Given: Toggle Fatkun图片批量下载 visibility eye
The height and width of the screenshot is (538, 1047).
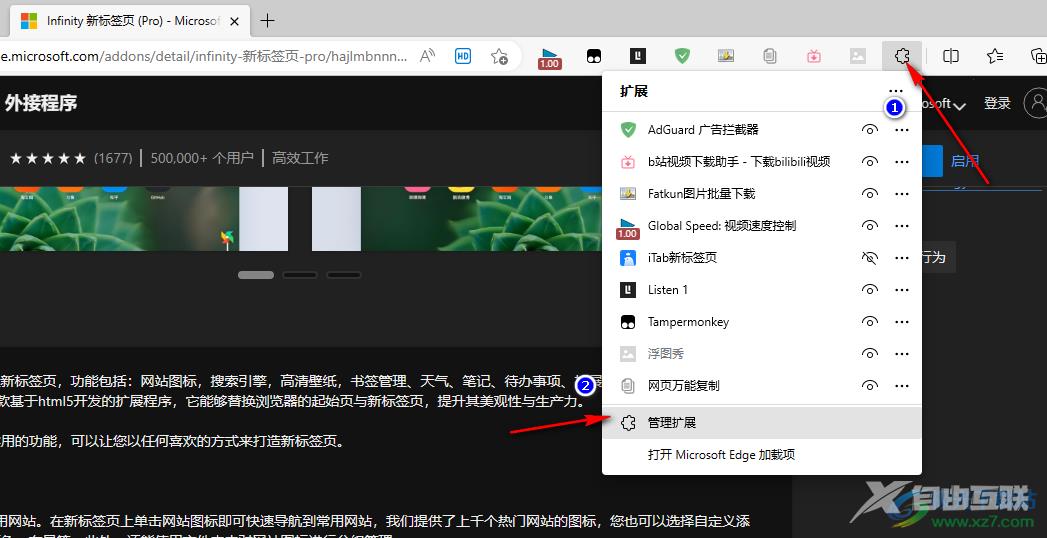Looking at the screenshot, I should click(x=869, y=194).
